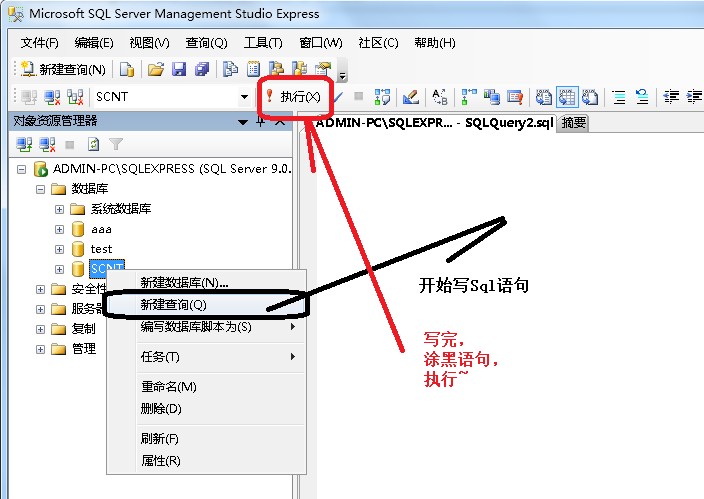Click the Decrease Indent icon
This screenshot has height=499, width=704.
pyautogui.click(x=671, y=97)
